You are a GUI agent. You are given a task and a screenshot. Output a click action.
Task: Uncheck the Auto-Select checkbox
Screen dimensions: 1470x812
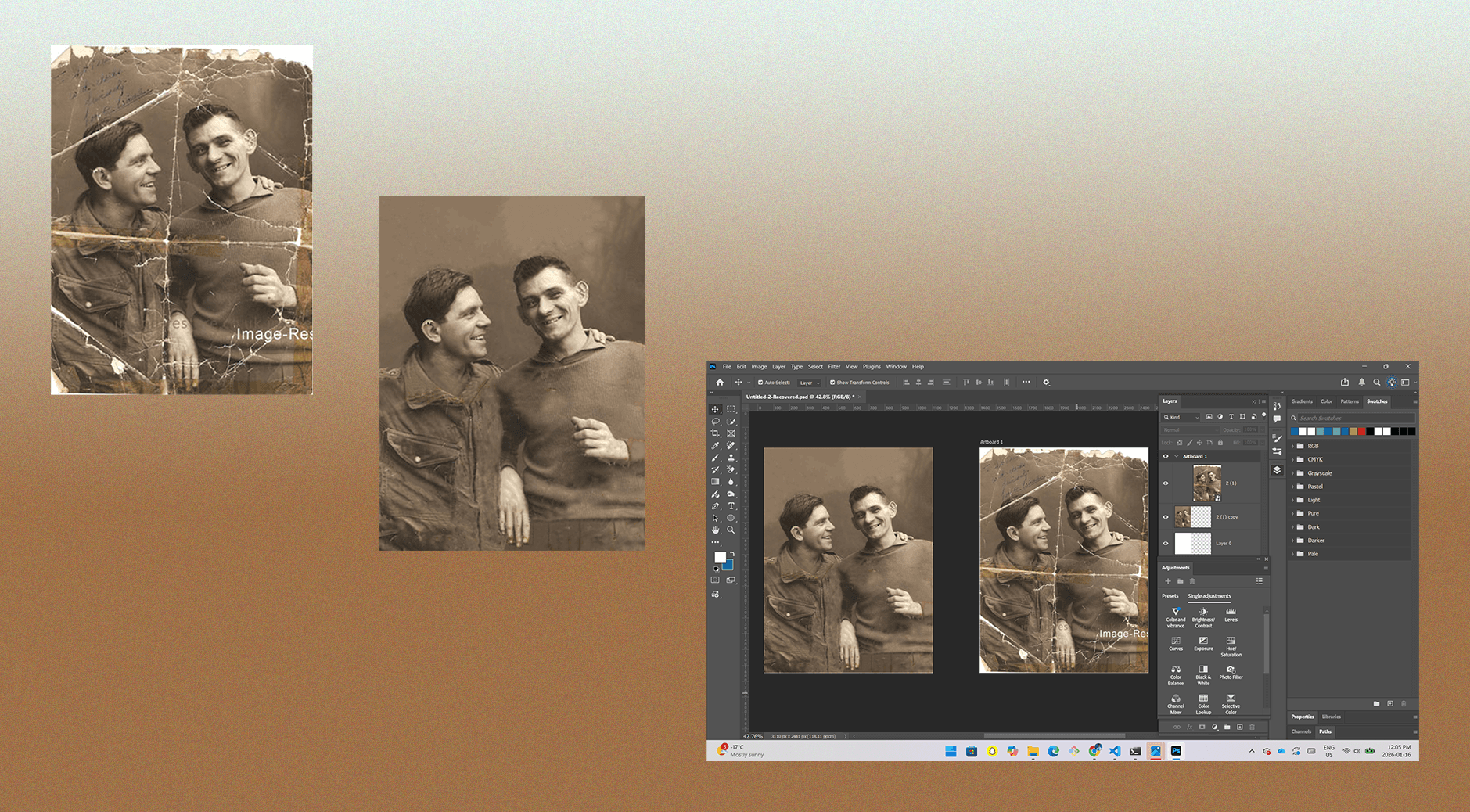click(x=760, y=383)
